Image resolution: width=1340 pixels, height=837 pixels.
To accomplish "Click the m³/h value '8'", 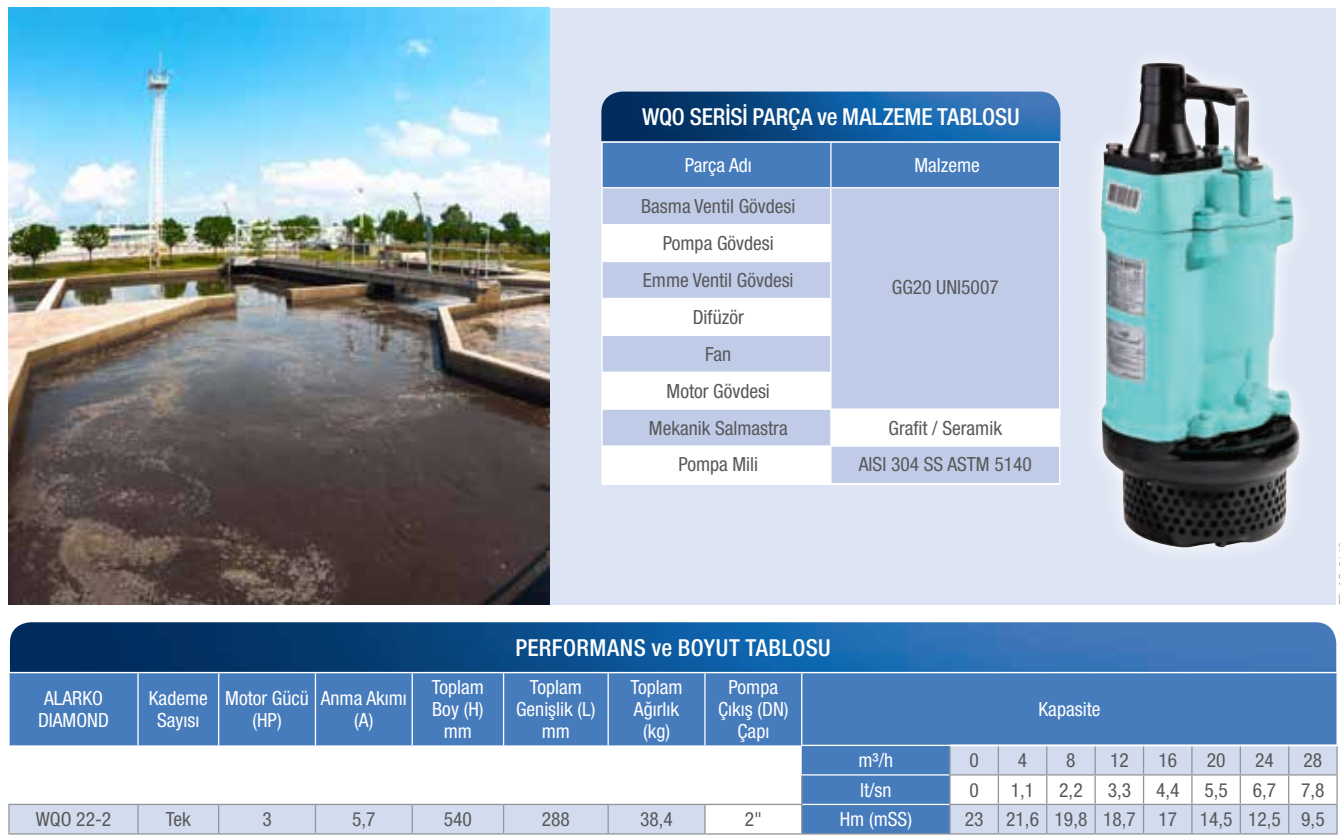I will [x=1070, y=761].
